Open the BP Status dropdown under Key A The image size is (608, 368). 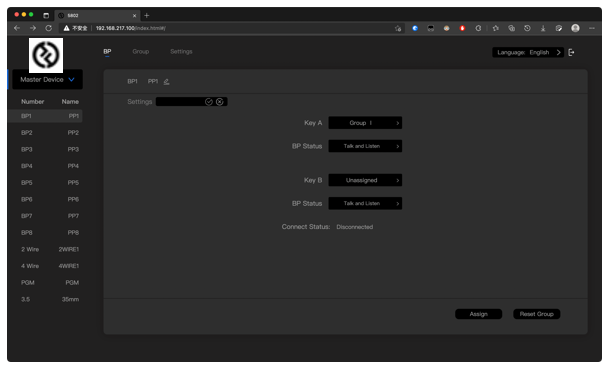point(365,146)
